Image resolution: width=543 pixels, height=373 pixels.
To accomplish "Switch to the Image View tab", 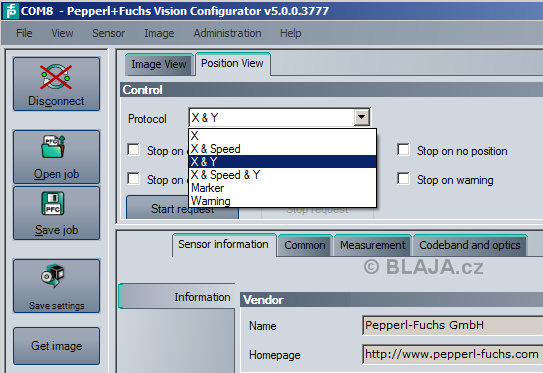I will [159, 64].
